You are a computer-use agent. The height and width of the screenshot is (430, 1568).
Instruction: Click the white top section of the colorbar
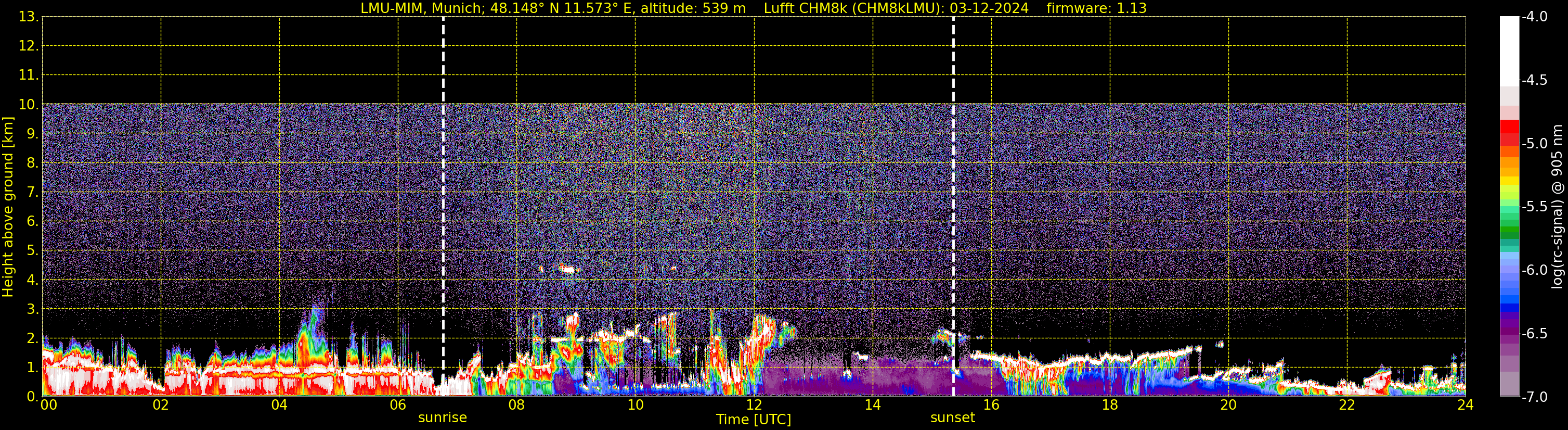(1510, 51)
